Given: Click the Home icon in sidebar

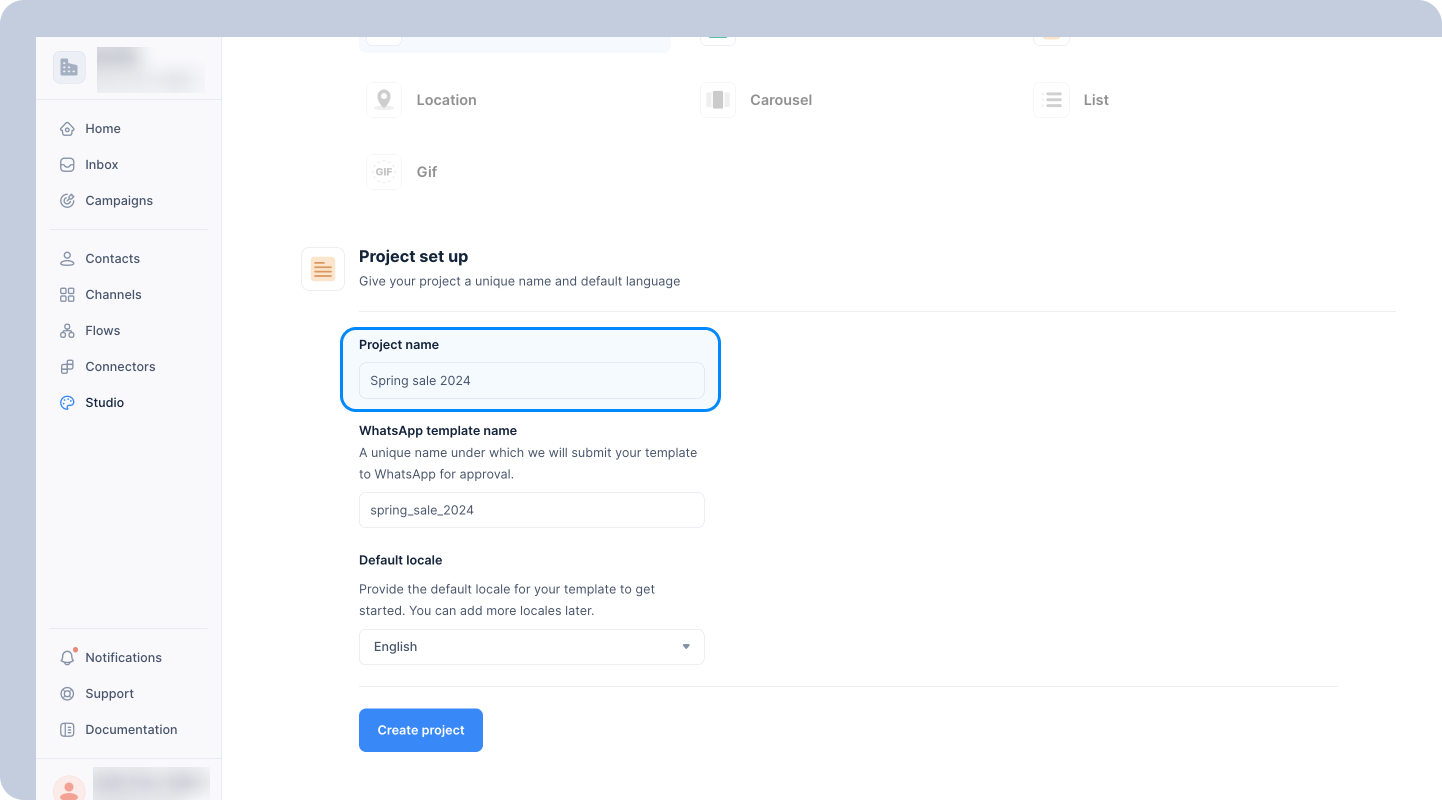Looking at the screenshot, I should (67, 129).
